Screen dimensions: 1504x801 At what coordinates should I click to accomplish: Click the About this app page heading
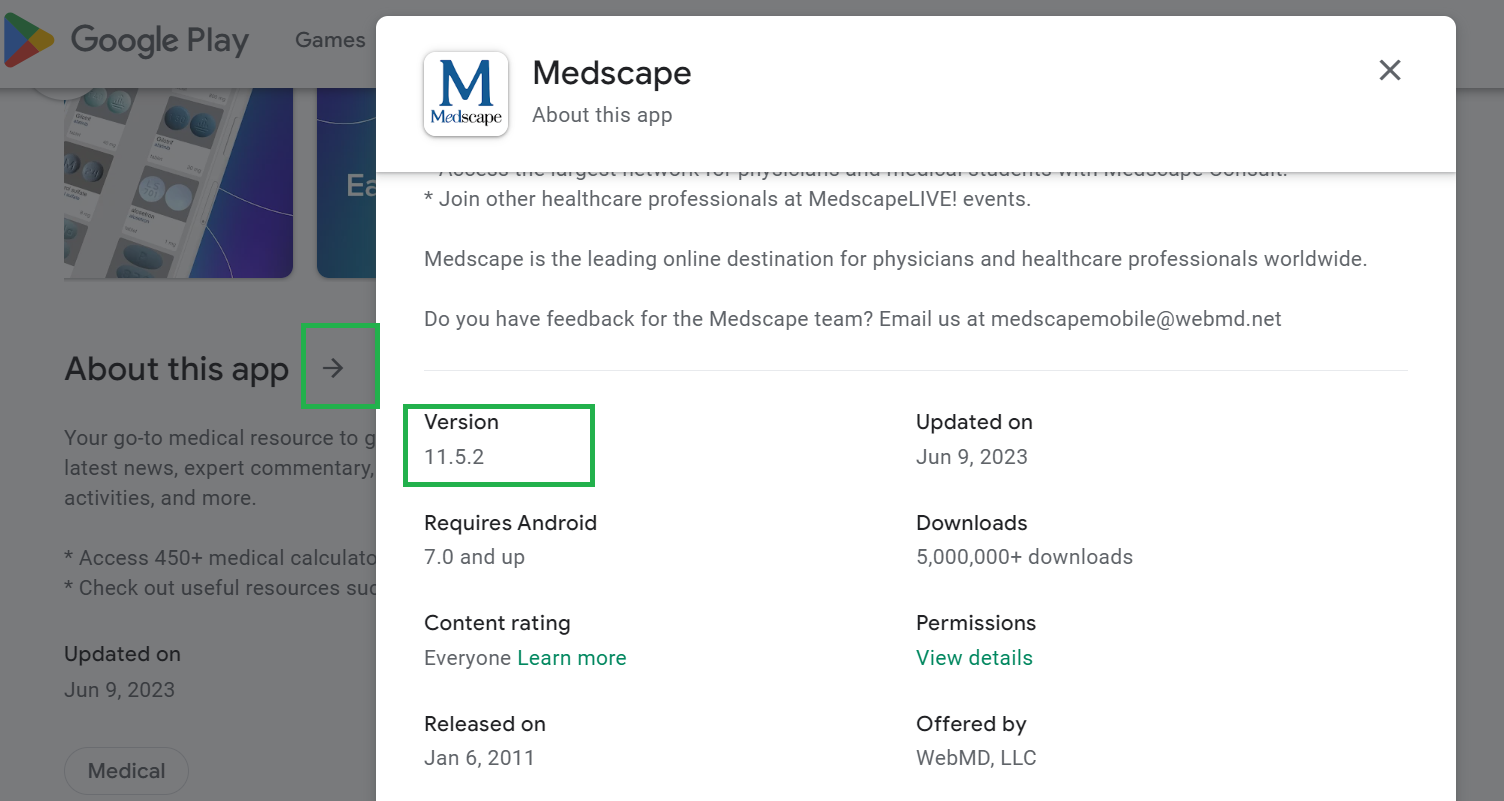176,369
